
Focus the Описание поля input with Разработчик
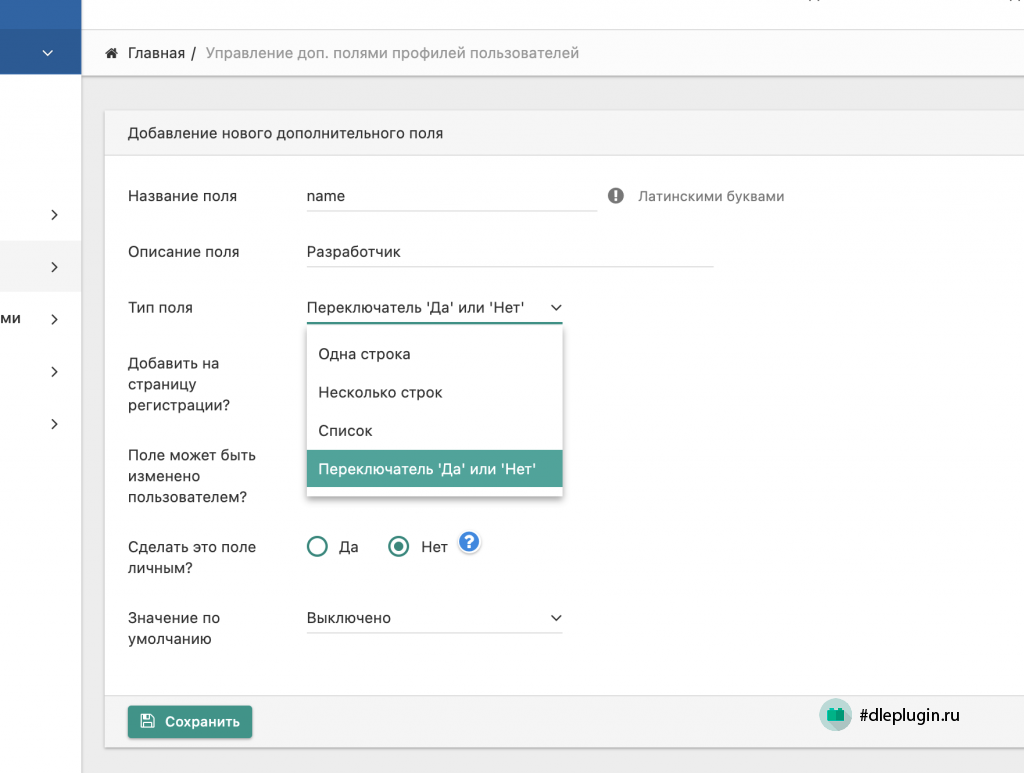(x=510, y=252)
